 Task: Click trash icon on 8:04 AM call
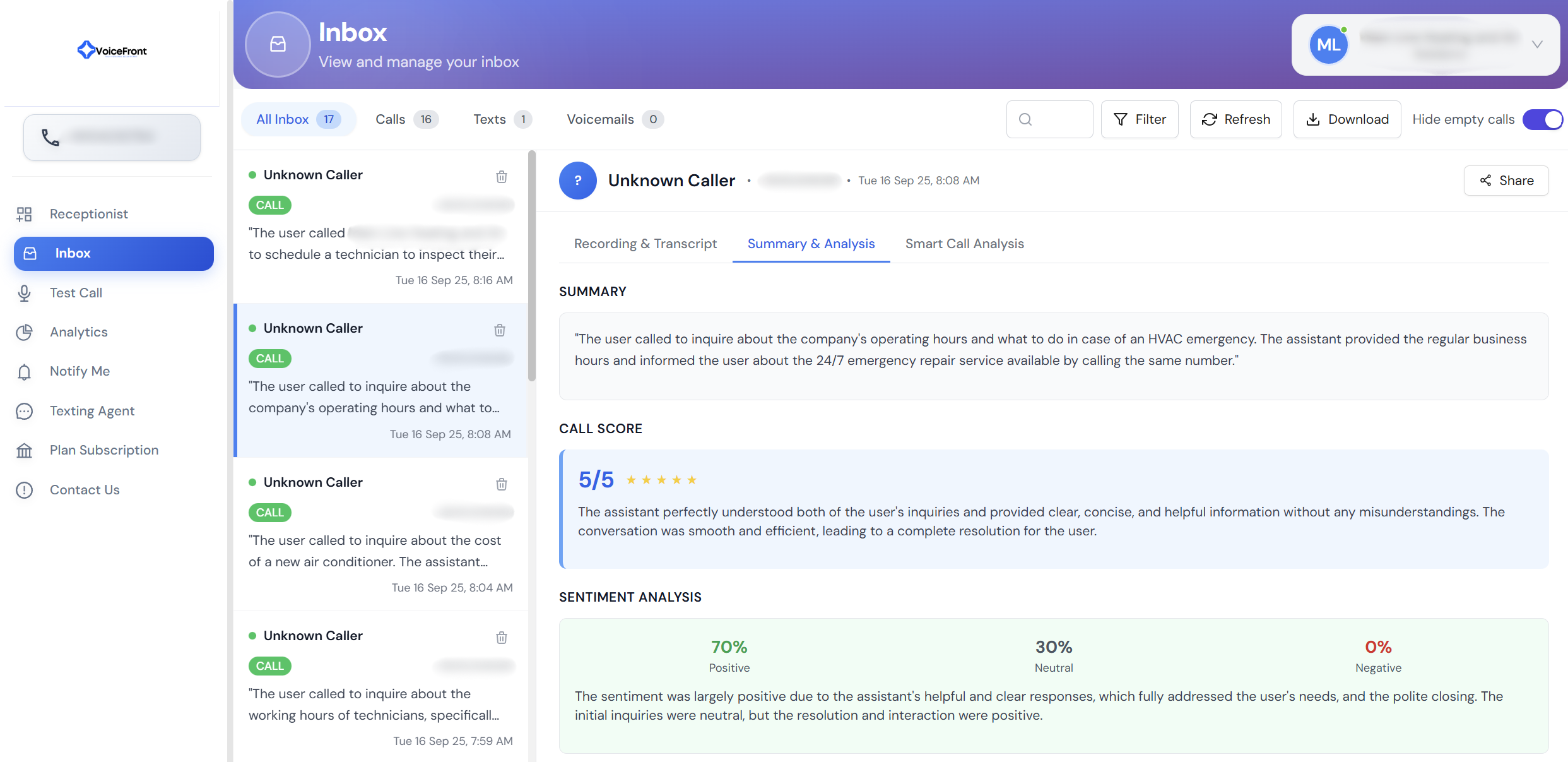click(502, 484)
